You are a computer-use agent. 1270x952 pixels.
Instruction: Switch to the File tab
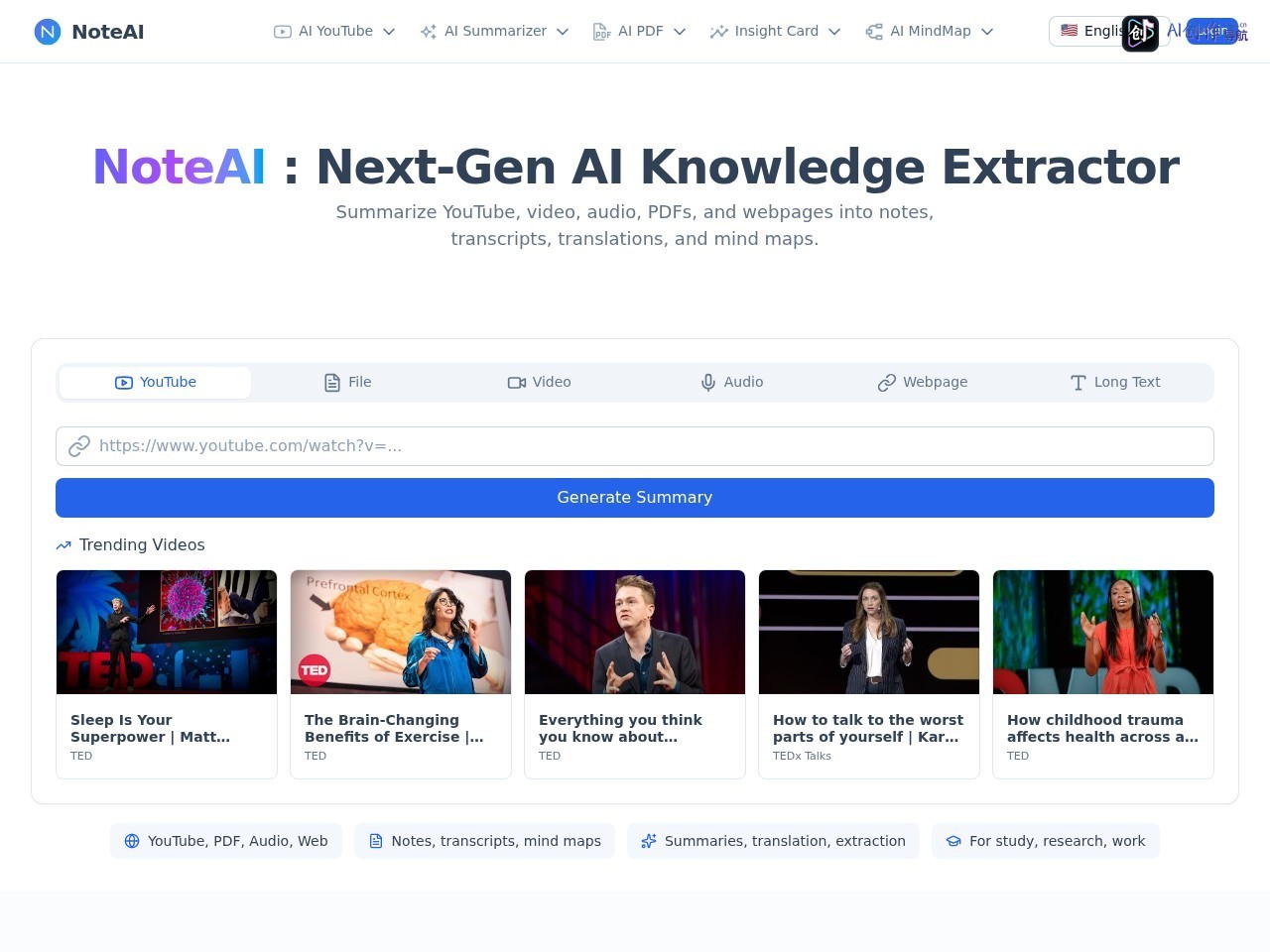pos(347,383)
